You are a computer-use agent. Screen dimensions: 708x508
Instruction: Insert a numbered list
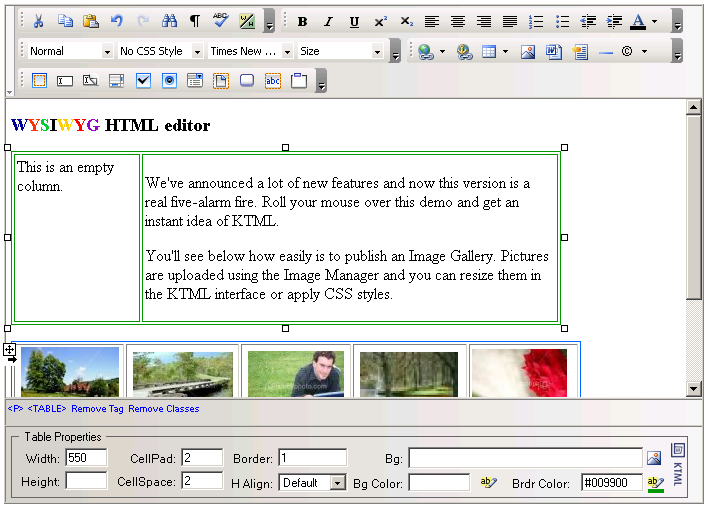(x=536, y=22)
